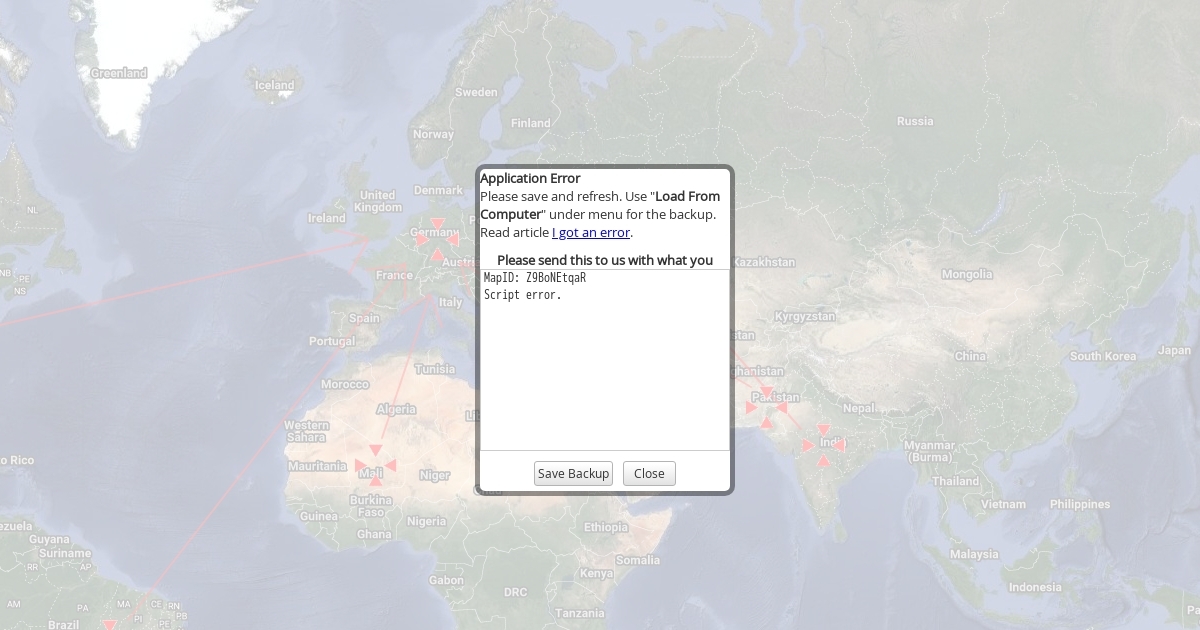Click the Finland map label

point(531,123)
